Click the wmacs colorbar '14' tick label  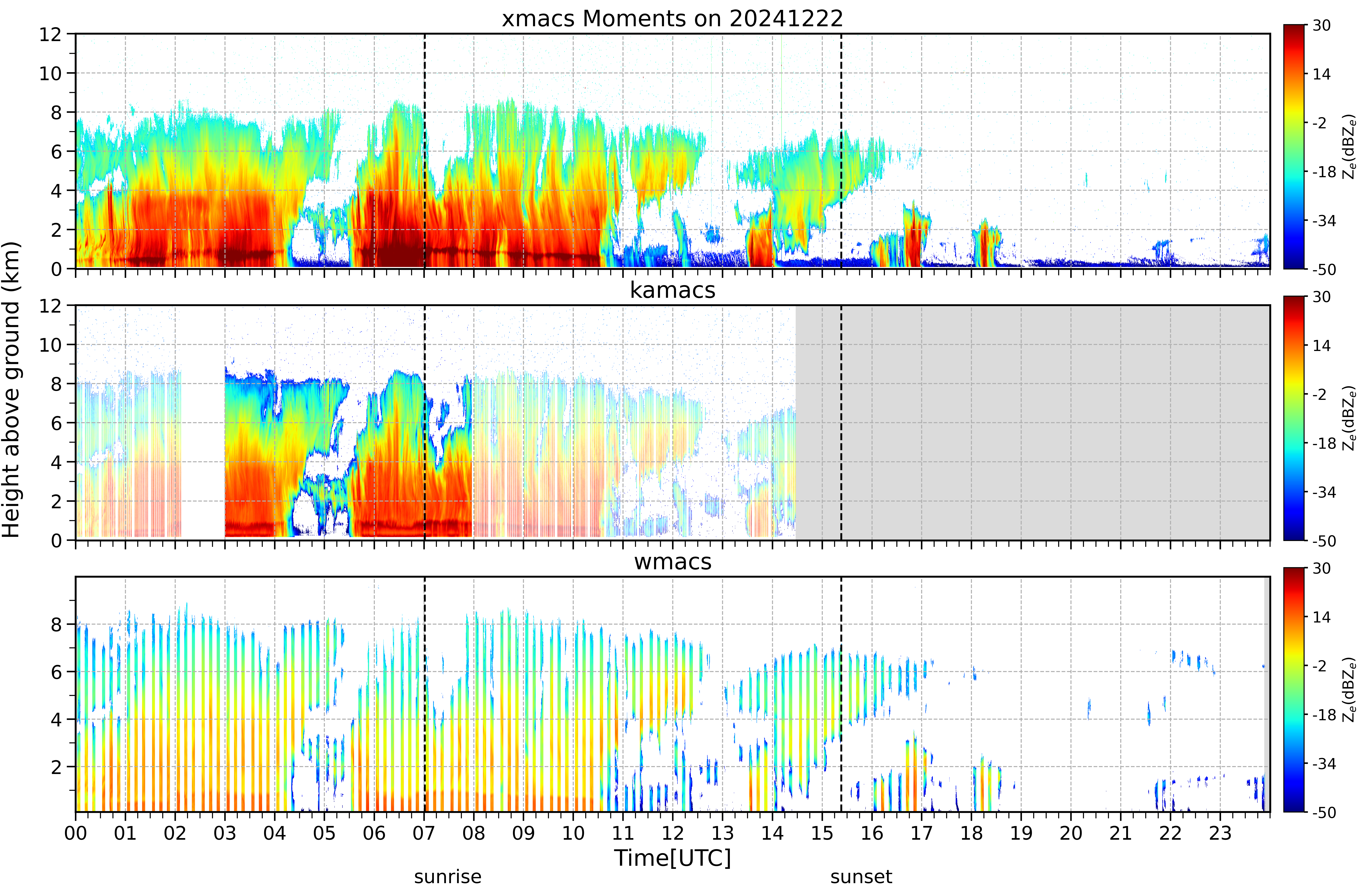click(1322, 617)
